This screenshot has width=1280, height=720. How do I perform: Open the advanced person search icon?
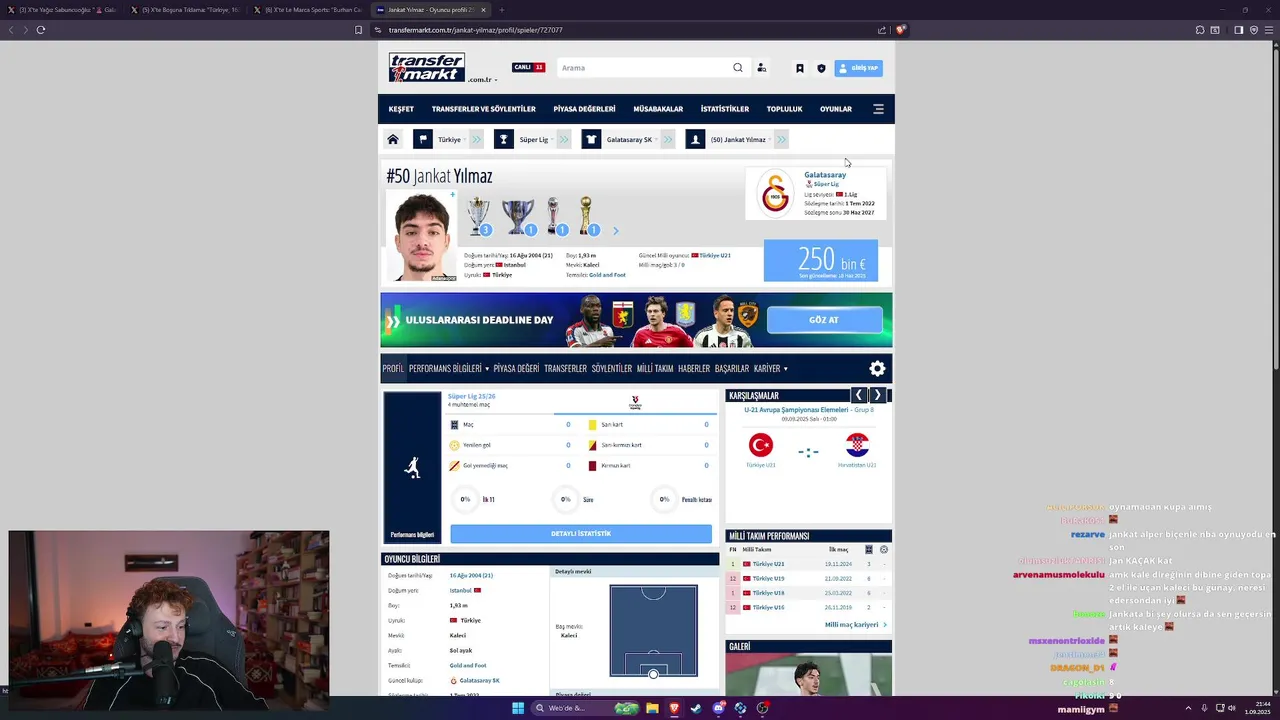761,68
